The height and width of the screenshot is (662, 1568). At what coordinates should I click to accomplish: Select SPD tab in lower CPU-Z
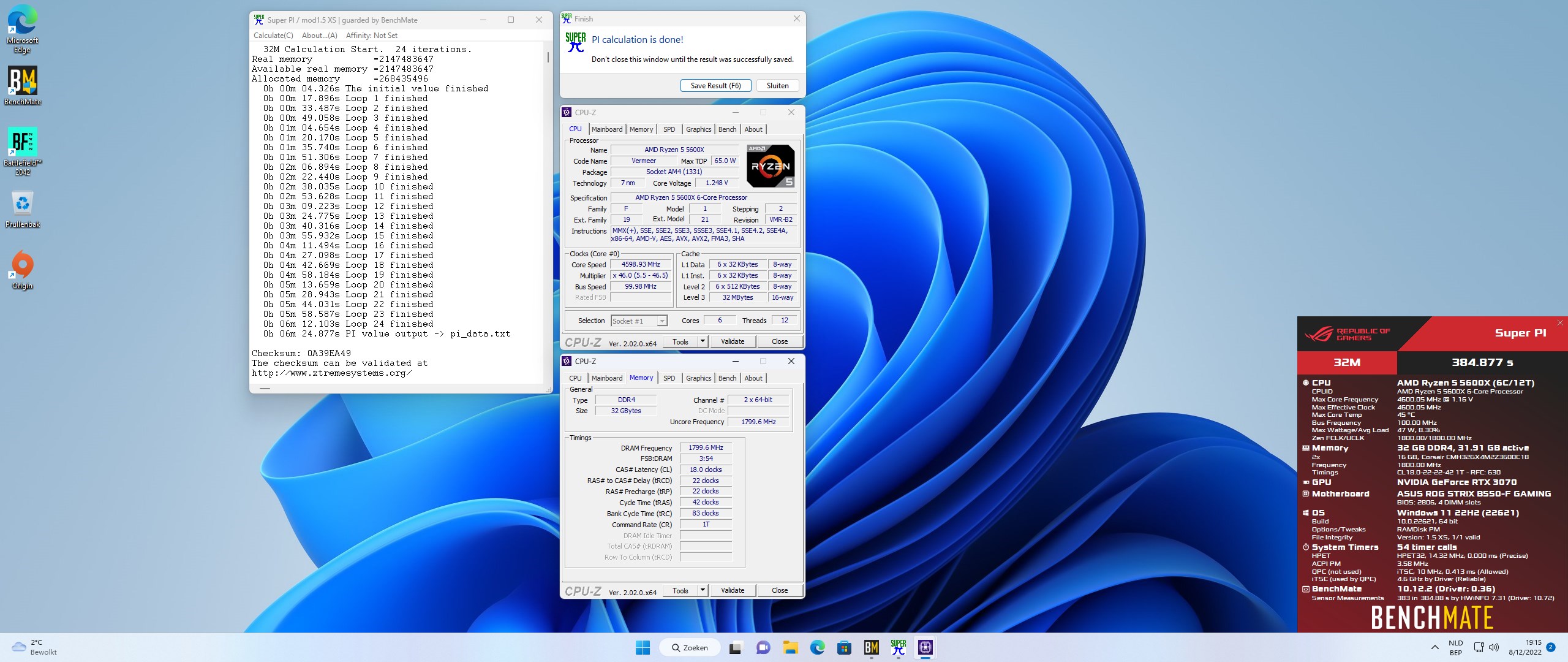coord(669,378)
